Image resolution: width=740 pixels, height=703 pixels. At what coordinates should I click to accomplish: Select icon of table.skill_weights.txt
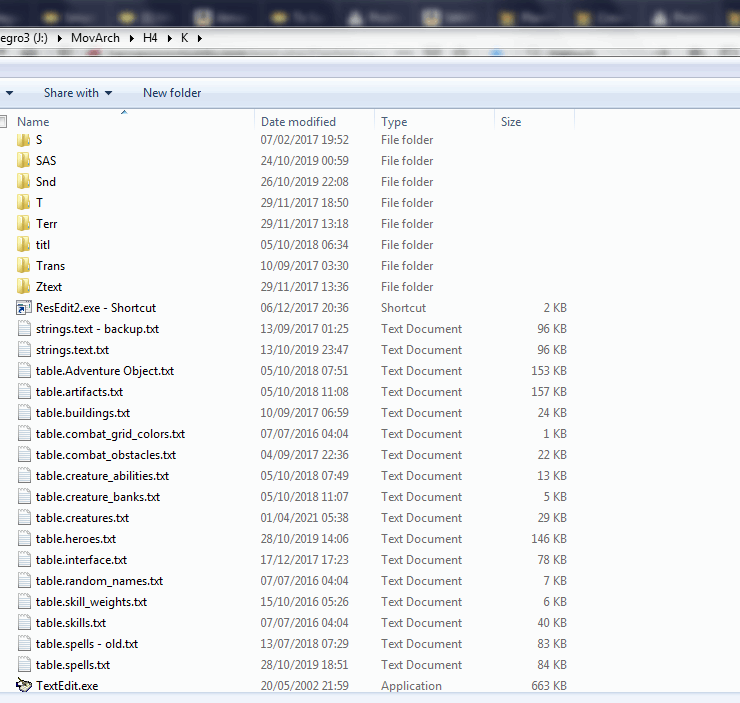click(x=24, y=602)
